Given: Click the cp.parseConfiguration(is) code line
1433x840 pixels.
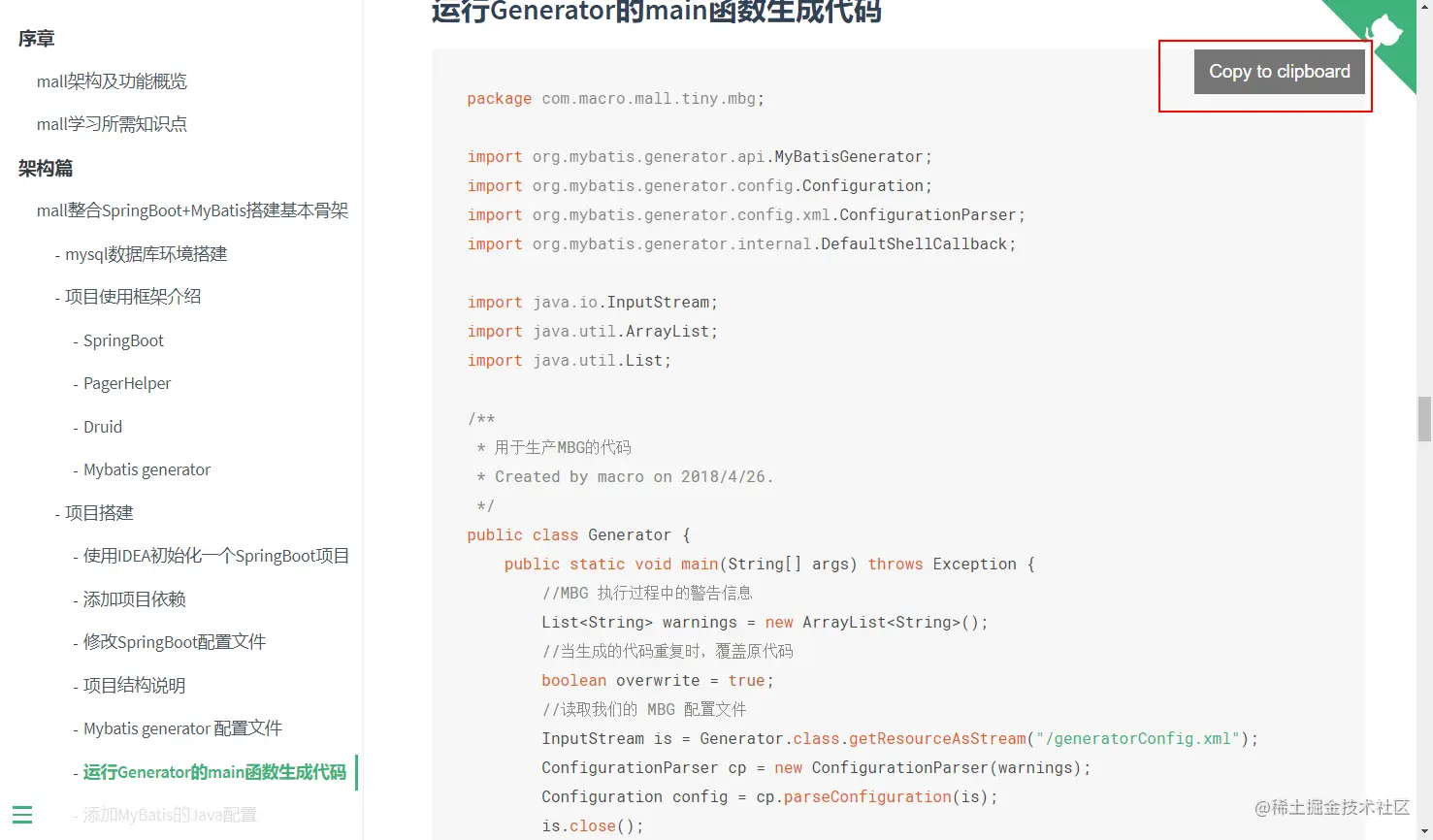Looking at the screenshot, I should pos(769,797).
